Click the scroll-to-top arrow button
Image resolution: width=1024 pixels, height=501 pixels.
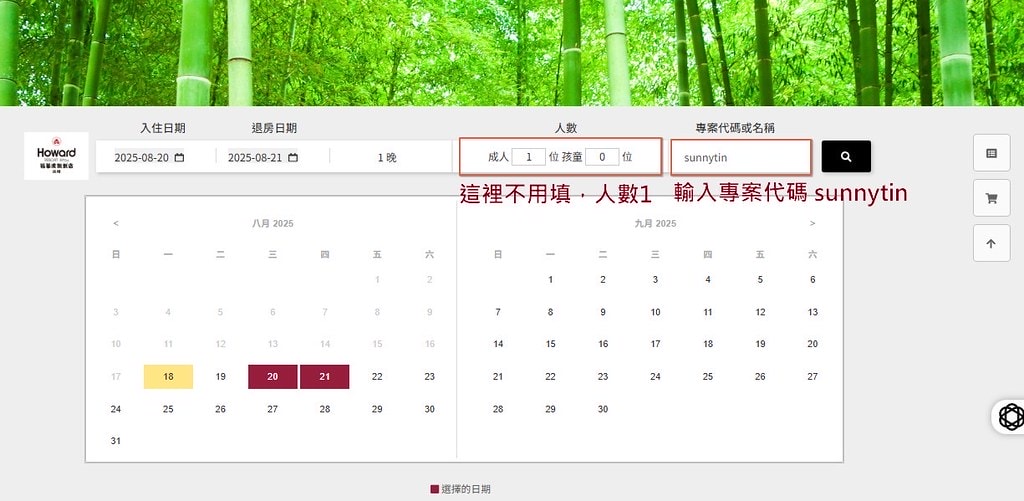[991, 243]
